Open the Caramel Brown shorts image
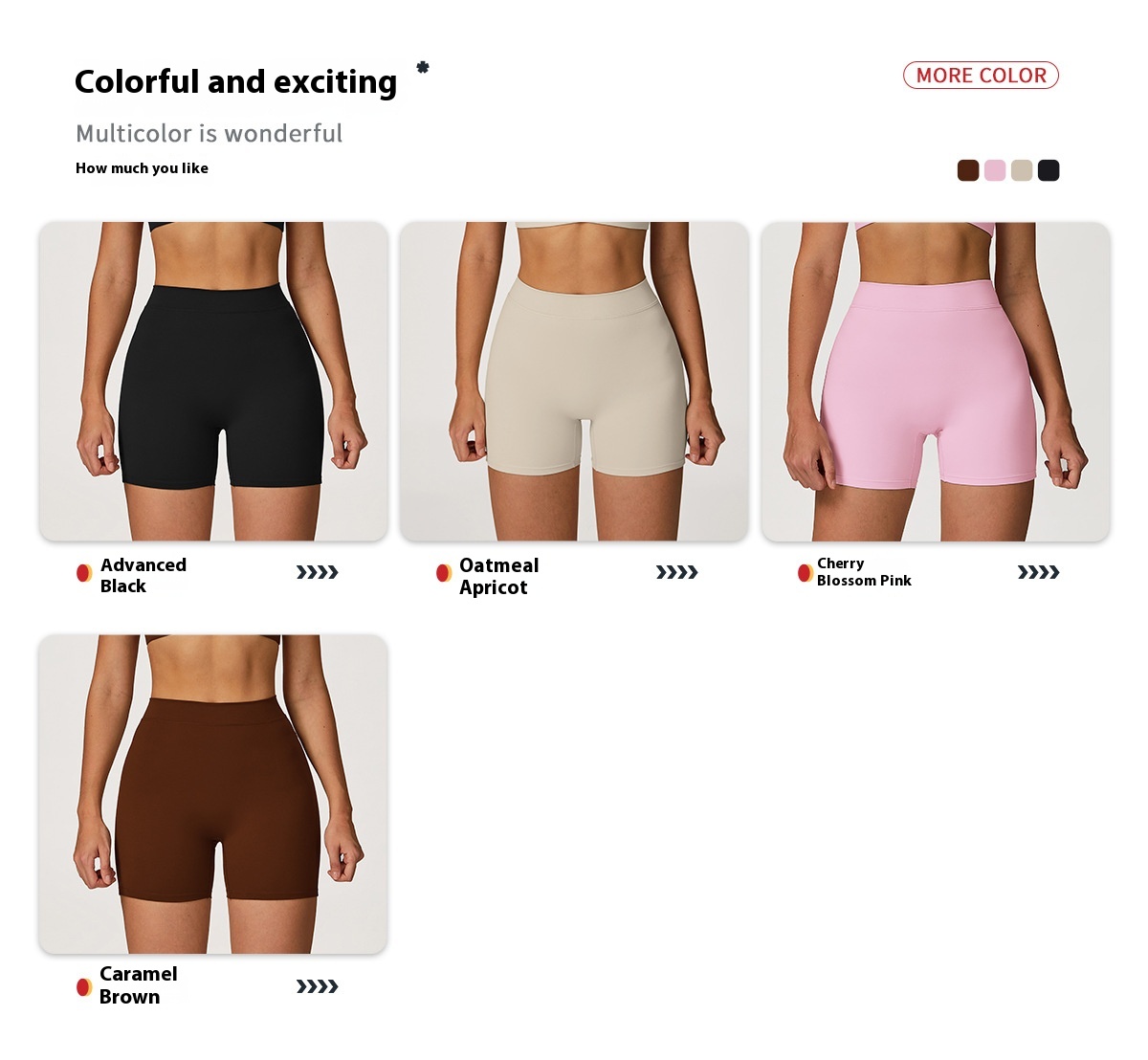The width and height of the screenshot is (1148, 1060). [x=213, y=794]
